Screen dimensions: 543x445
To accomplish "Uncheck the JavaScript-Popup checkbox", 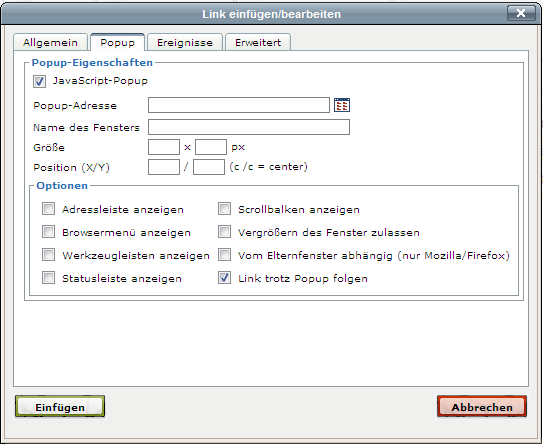I will click(39, 82).
